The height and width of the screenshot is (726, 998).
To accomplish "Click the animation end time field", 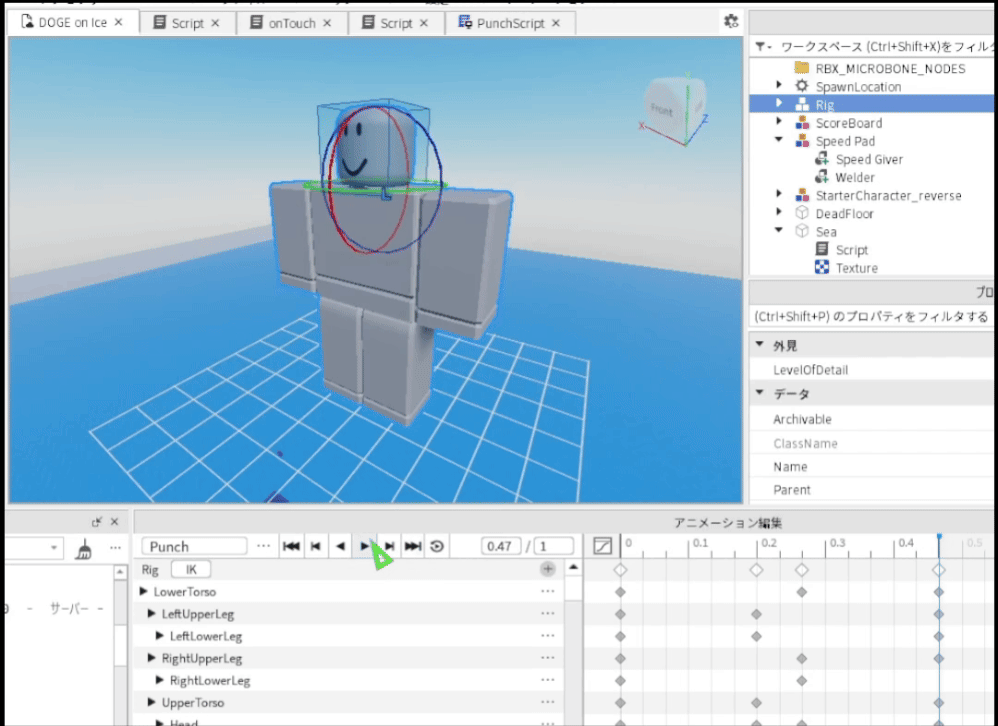I will coord(554,546).
